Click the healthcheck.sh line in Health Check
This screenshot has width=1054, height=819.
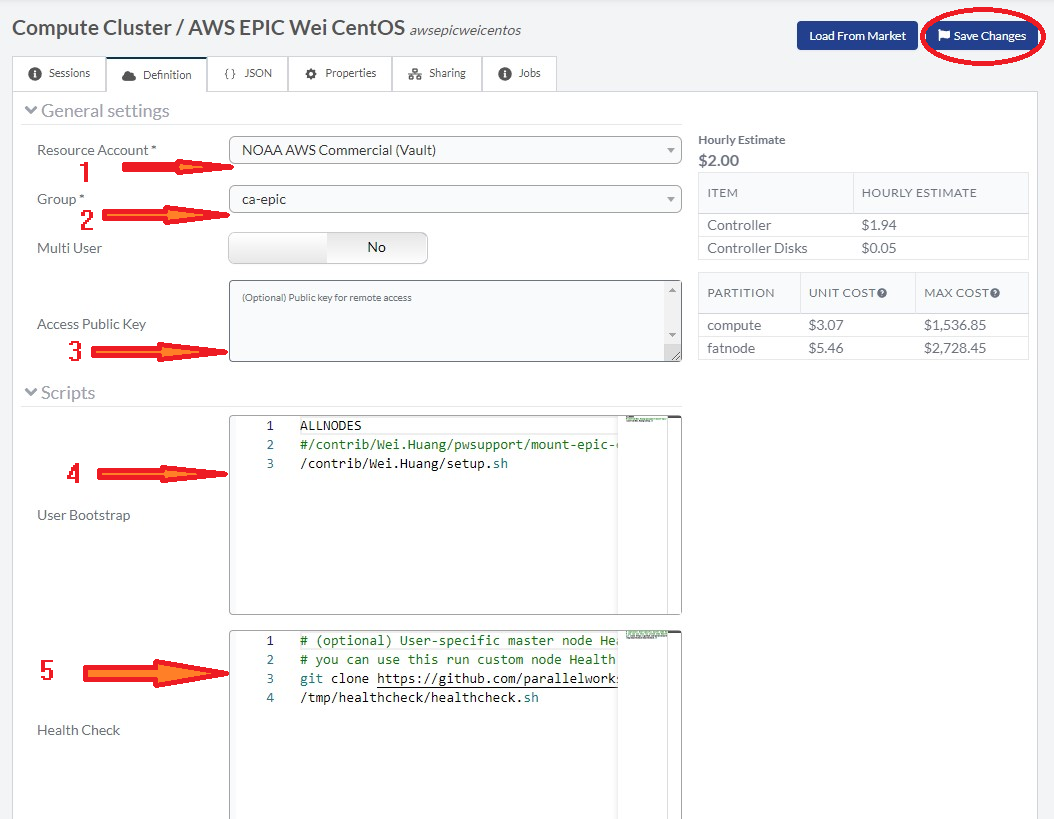tap(419, 697)
